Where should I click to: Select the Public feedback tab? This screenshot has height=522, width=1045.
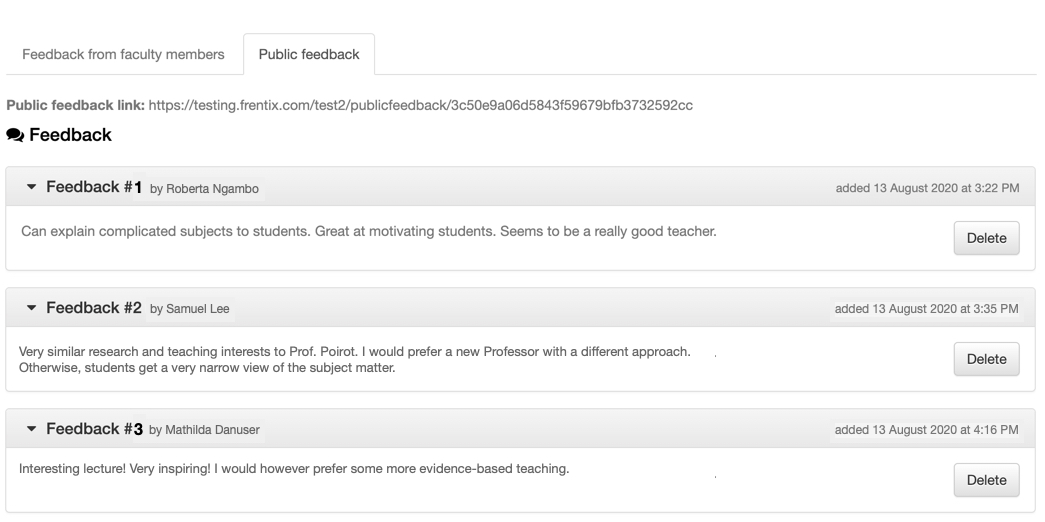(309, 55)
